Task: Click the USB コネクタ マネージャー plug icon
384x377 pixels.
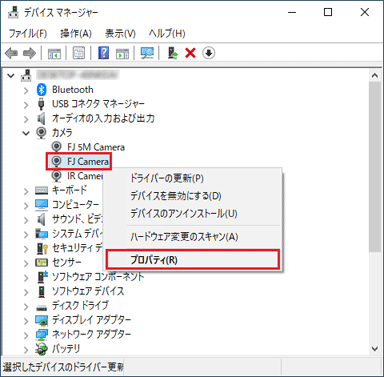Action: [41, 104]
